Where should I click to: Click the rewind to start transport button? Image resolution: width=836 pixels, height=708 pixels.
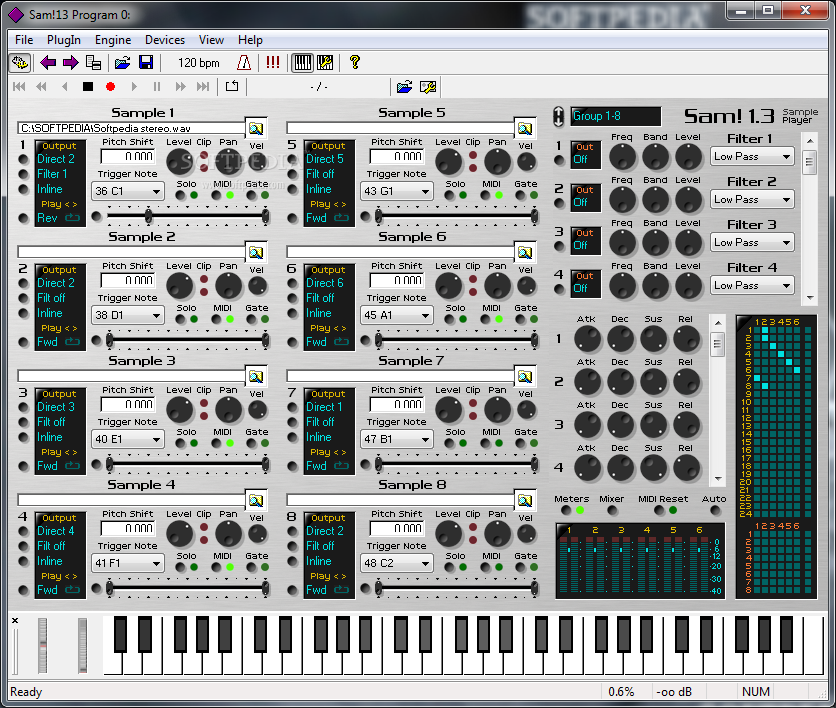(19, 86)
